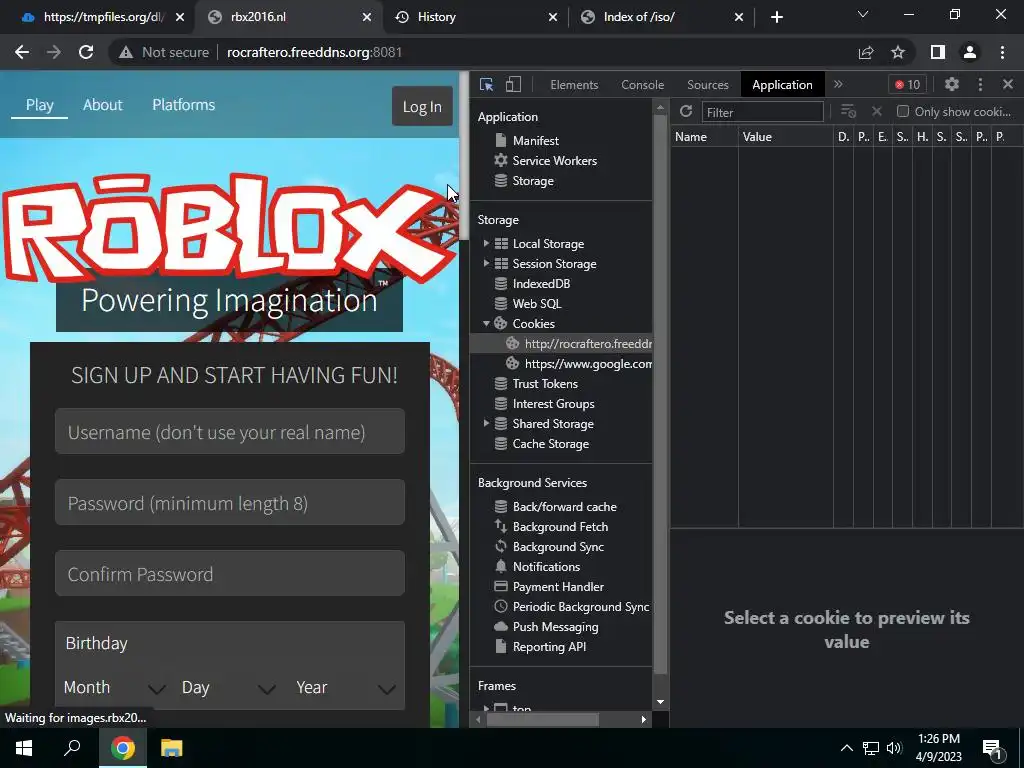Click the Password input field
The width and height of the screenshot is (1024, 768).
tap(230, 503)
